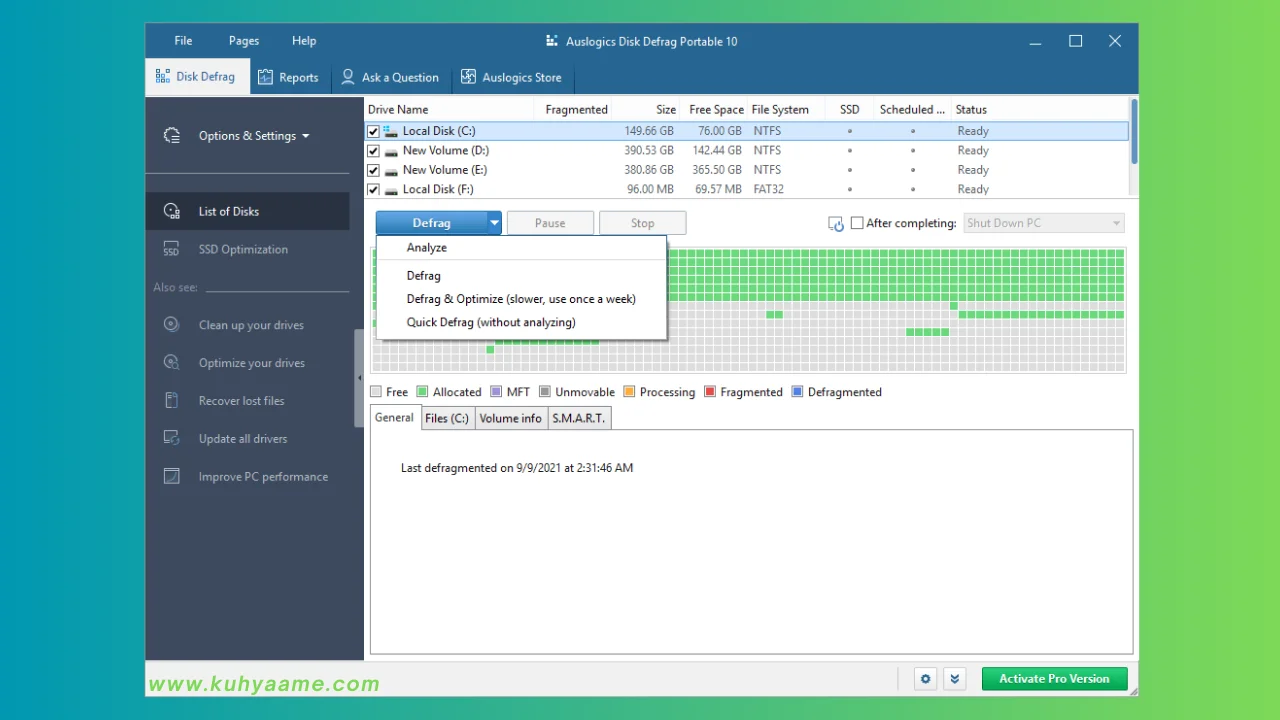Click the double-chevron expand button at bottom

[955, 679]
